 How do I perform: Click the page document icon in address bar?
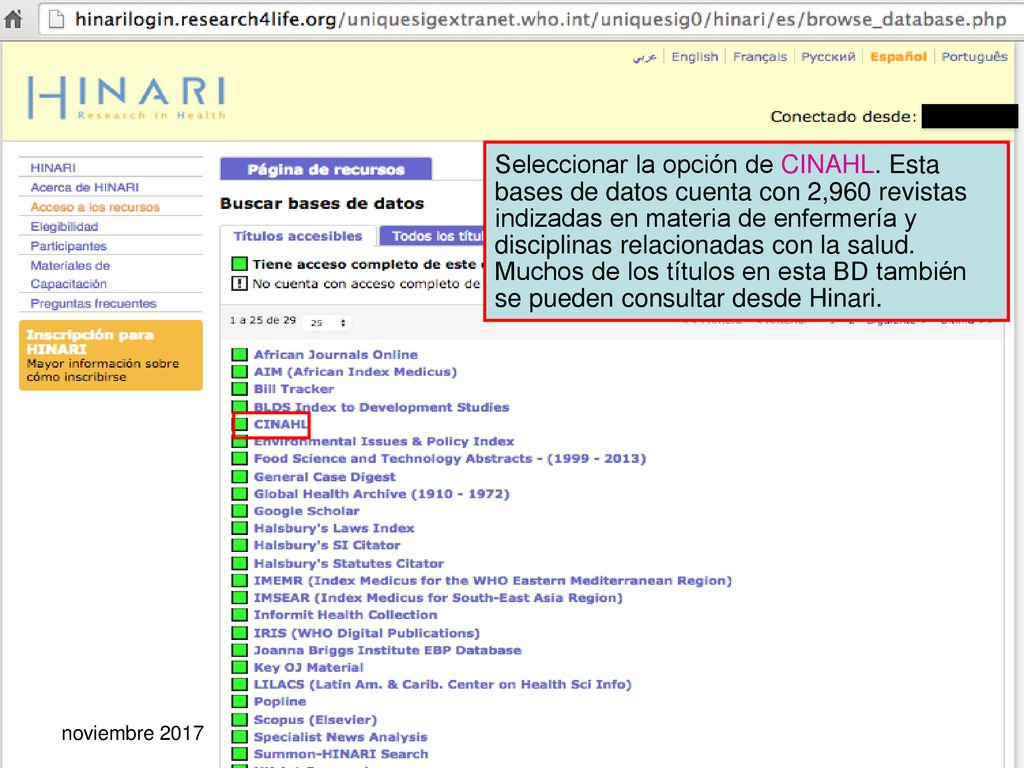coord(57,19)
